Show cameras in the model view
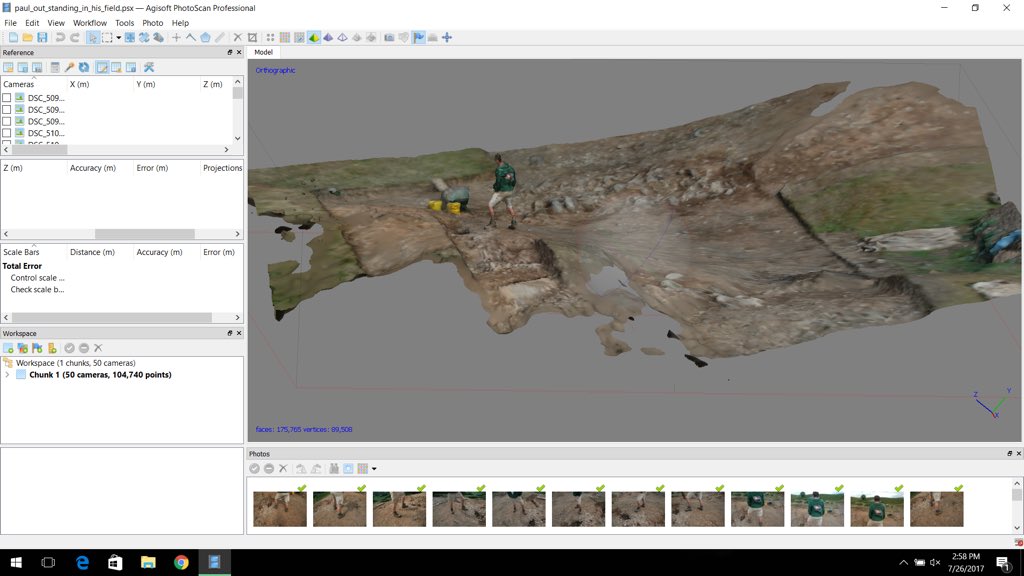This screenshot has height=576, width=1024. (389, 38)
